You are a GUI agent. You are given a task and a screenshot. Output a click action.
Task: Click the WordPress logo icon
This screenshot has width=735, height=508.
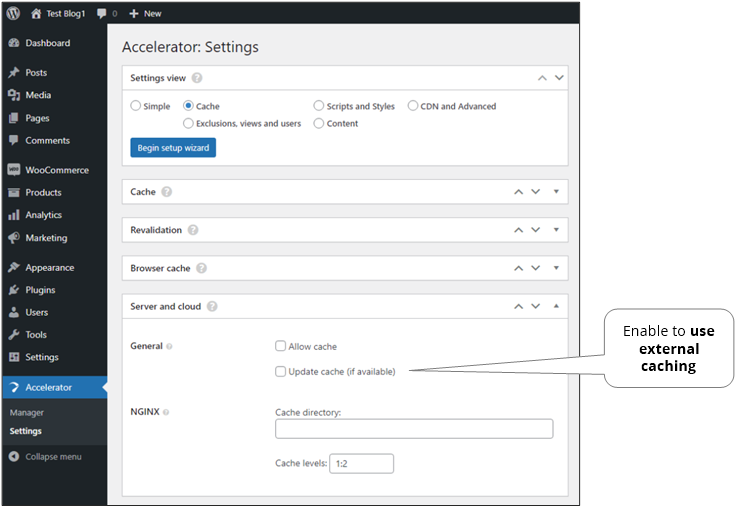coord(13,13)
